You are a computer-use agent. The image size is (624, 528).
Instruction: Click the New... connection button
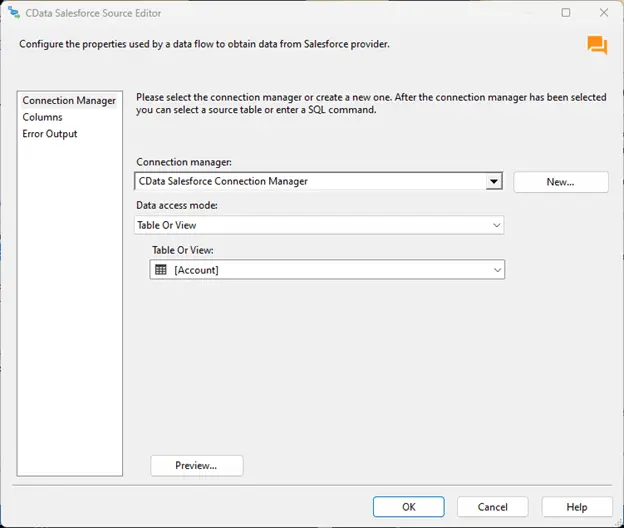tap(560, 182)
